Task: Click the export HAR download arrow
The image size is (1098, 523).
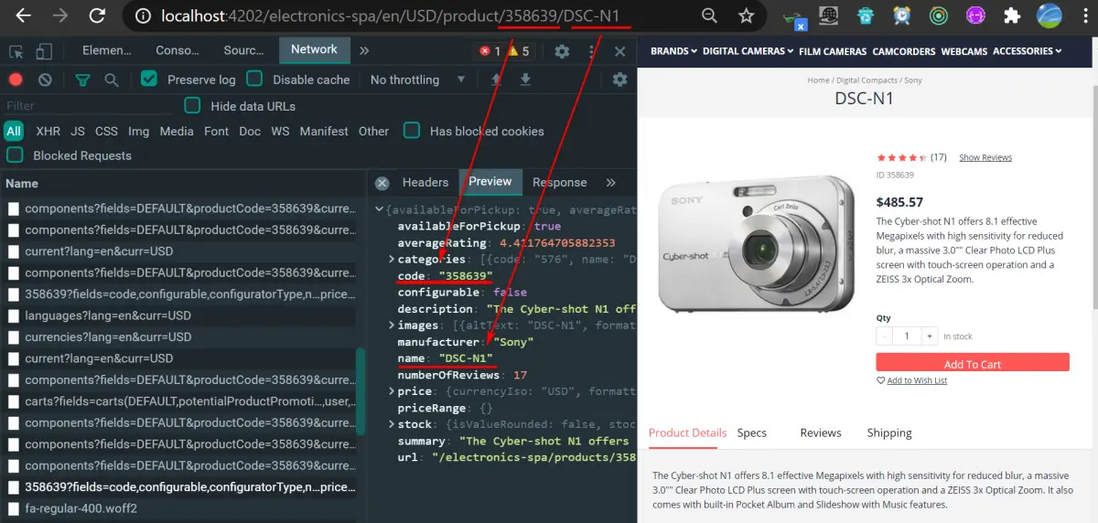Action: click(525, 80)
